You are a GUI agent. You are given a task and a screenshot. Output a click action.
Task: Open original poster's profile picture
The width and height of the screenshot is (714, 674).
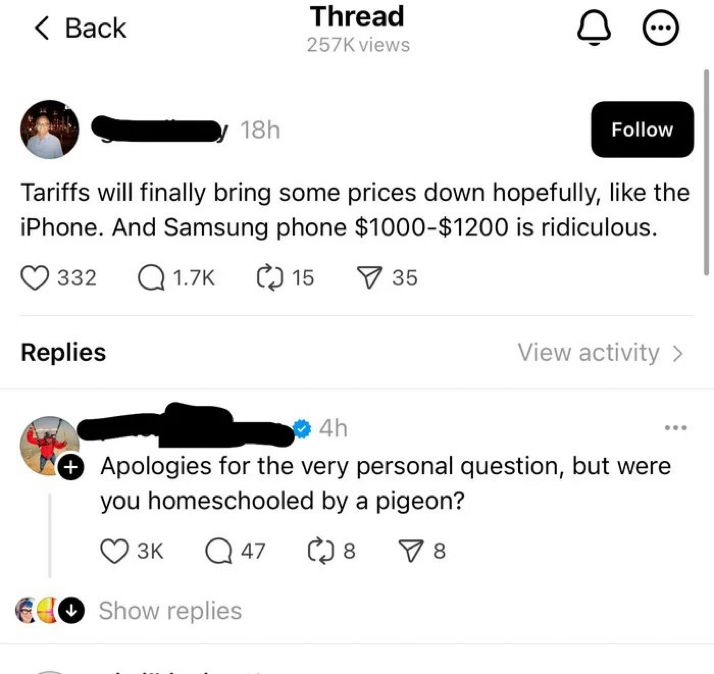click(49, 129)
